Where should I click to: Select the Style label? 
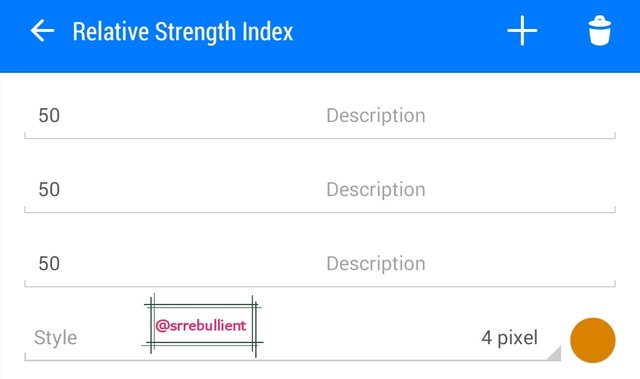coord(56,338)
